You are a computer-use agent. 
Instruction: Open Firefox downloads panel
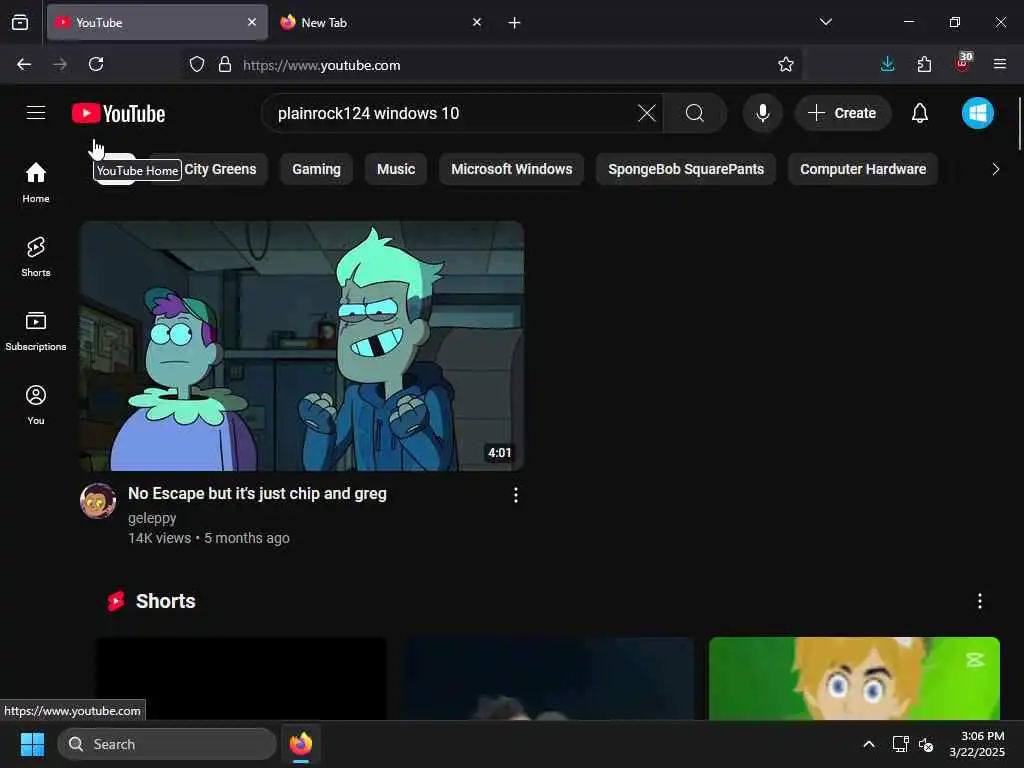[x=888, y=64]
